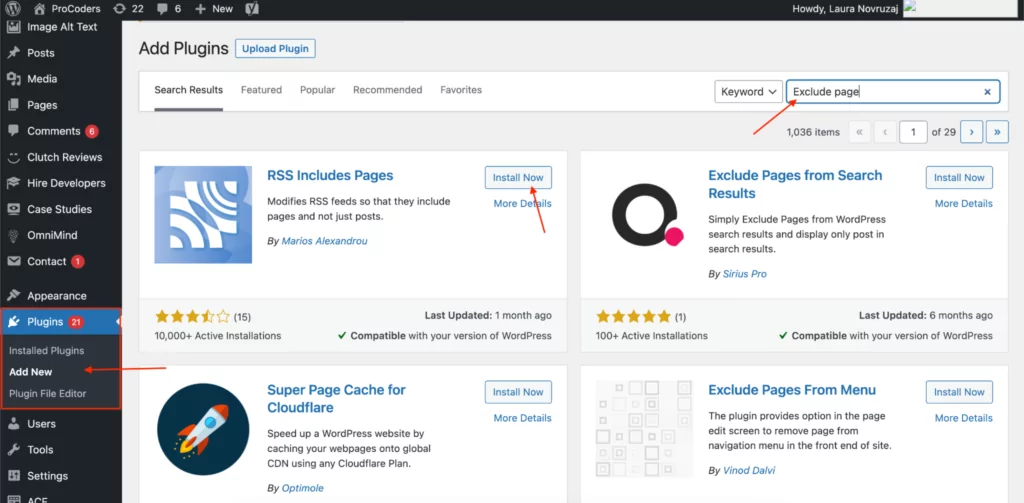Click Exclude Pages from Search Results thumbnail
Screen dimensions: 1024x503
[645, 215]
